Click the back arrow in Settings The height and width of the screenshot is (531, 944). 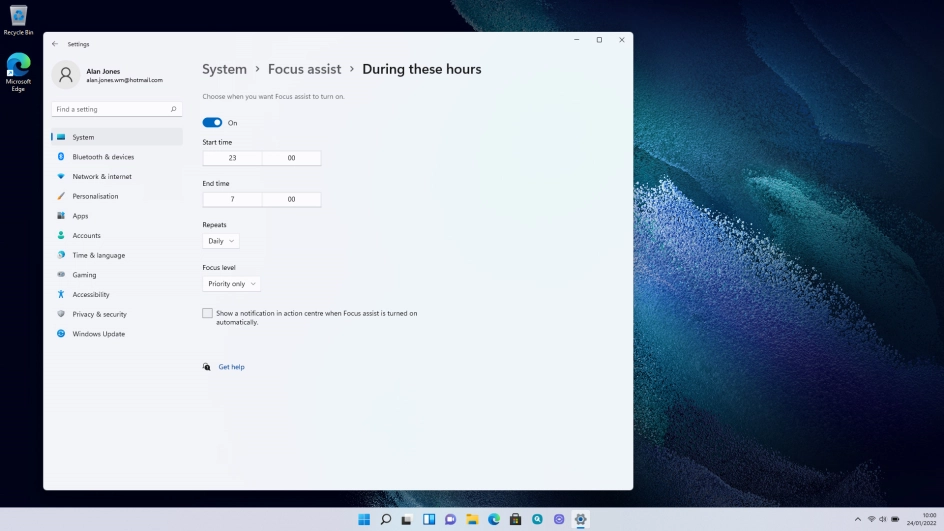click(x=55, y=44)
